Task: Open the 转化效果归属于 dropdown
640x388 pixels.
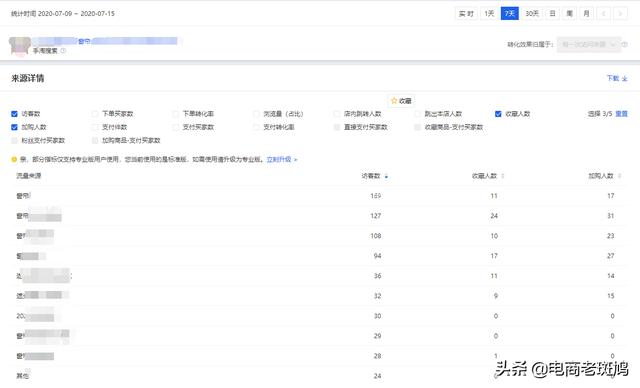Action: pos(589,44)
